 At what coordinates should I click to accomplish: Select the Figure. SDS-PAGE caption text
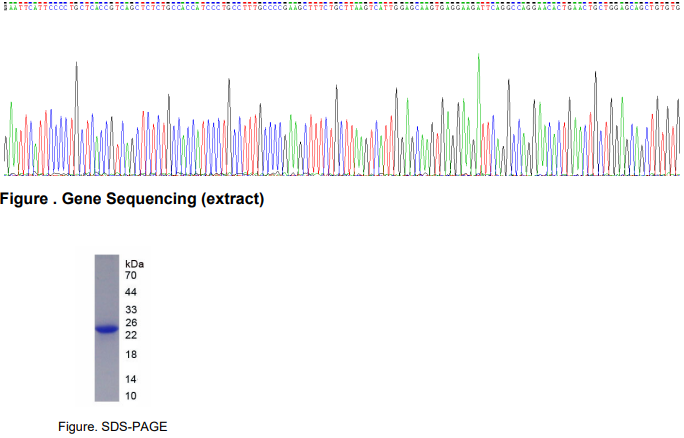click(110, 427)
